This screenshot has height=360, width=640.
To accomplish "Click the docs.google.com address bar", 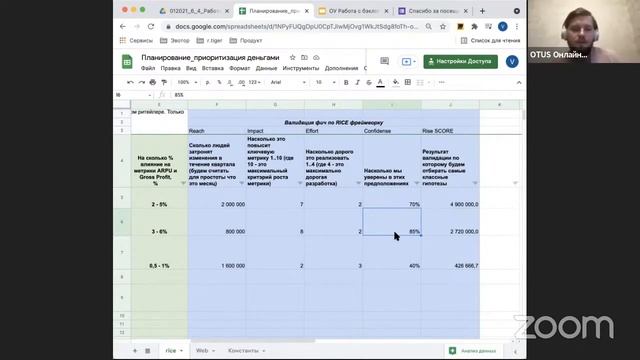I will [x=297, y=27].
